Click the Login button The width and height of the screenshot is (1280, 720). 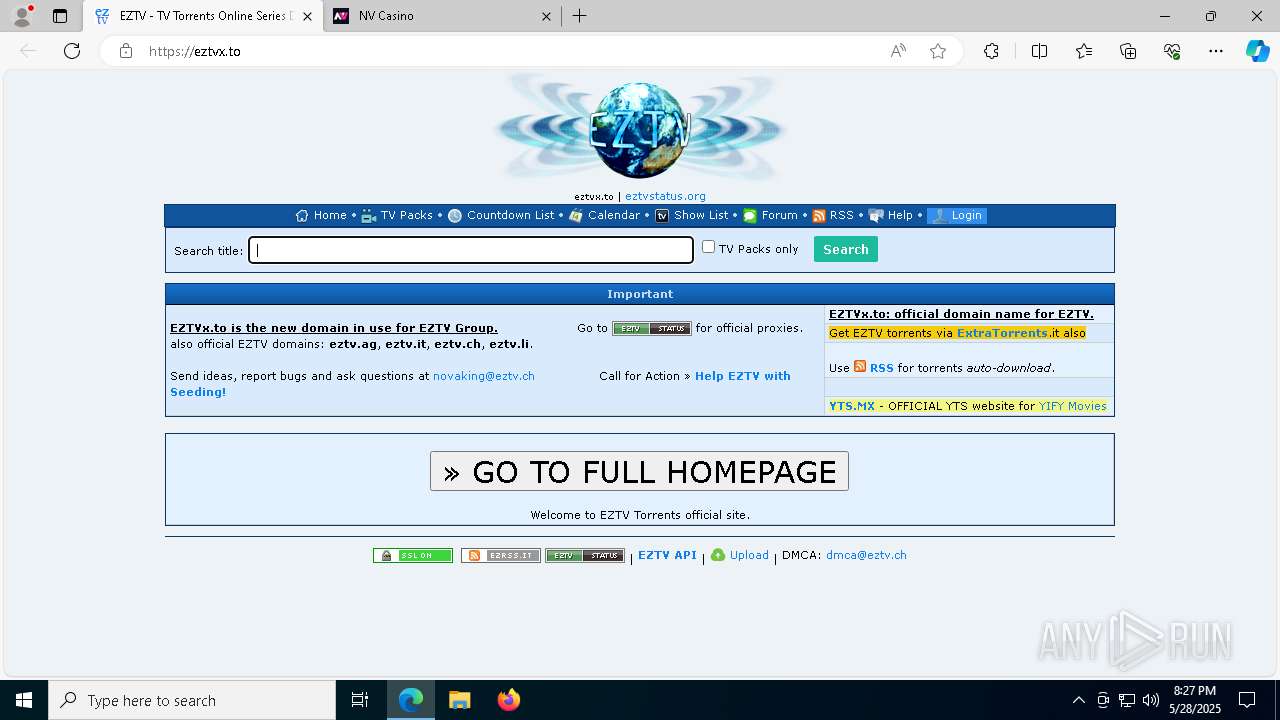957,215
